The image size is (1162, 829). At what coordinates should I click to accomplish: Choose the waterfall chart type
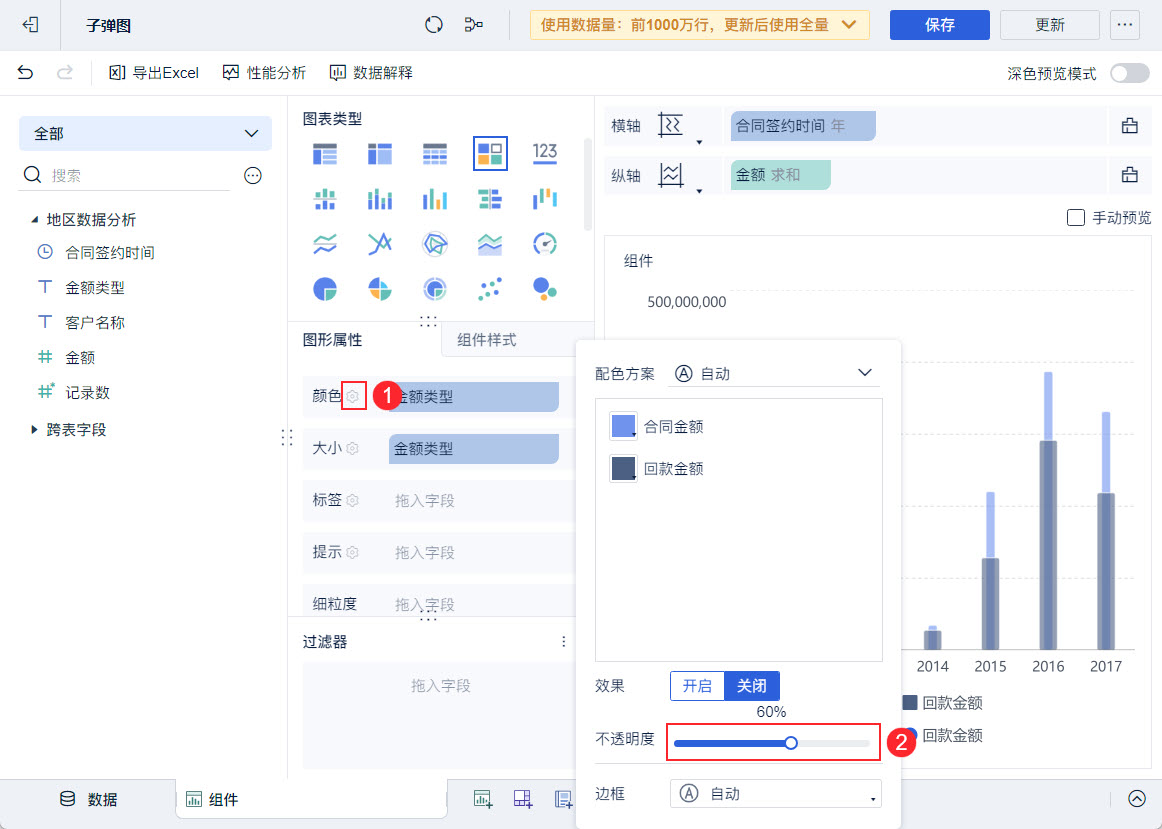click(x=545, y=199)
